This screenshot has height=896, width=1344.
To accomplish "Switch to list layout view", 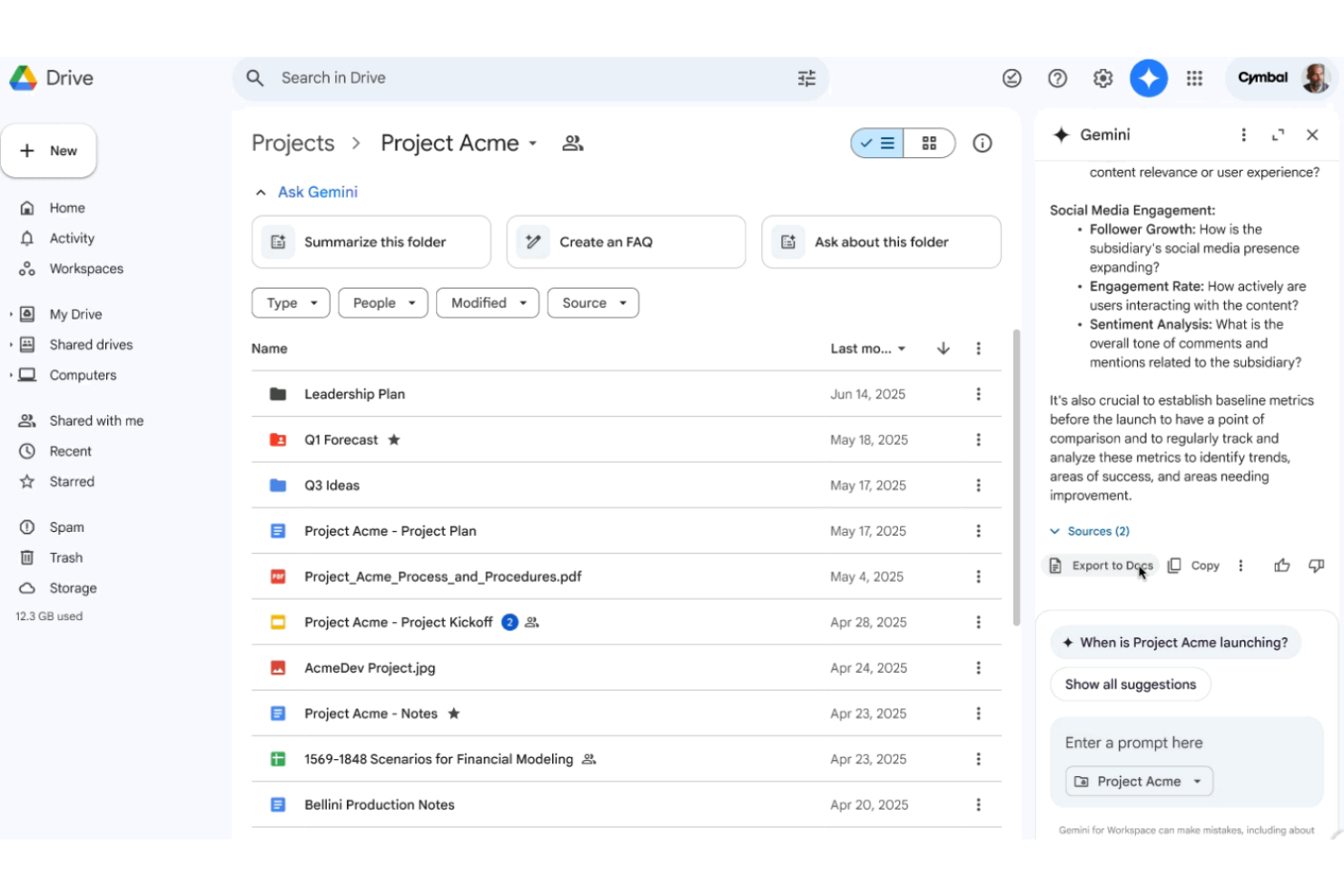I will (877, 143).
